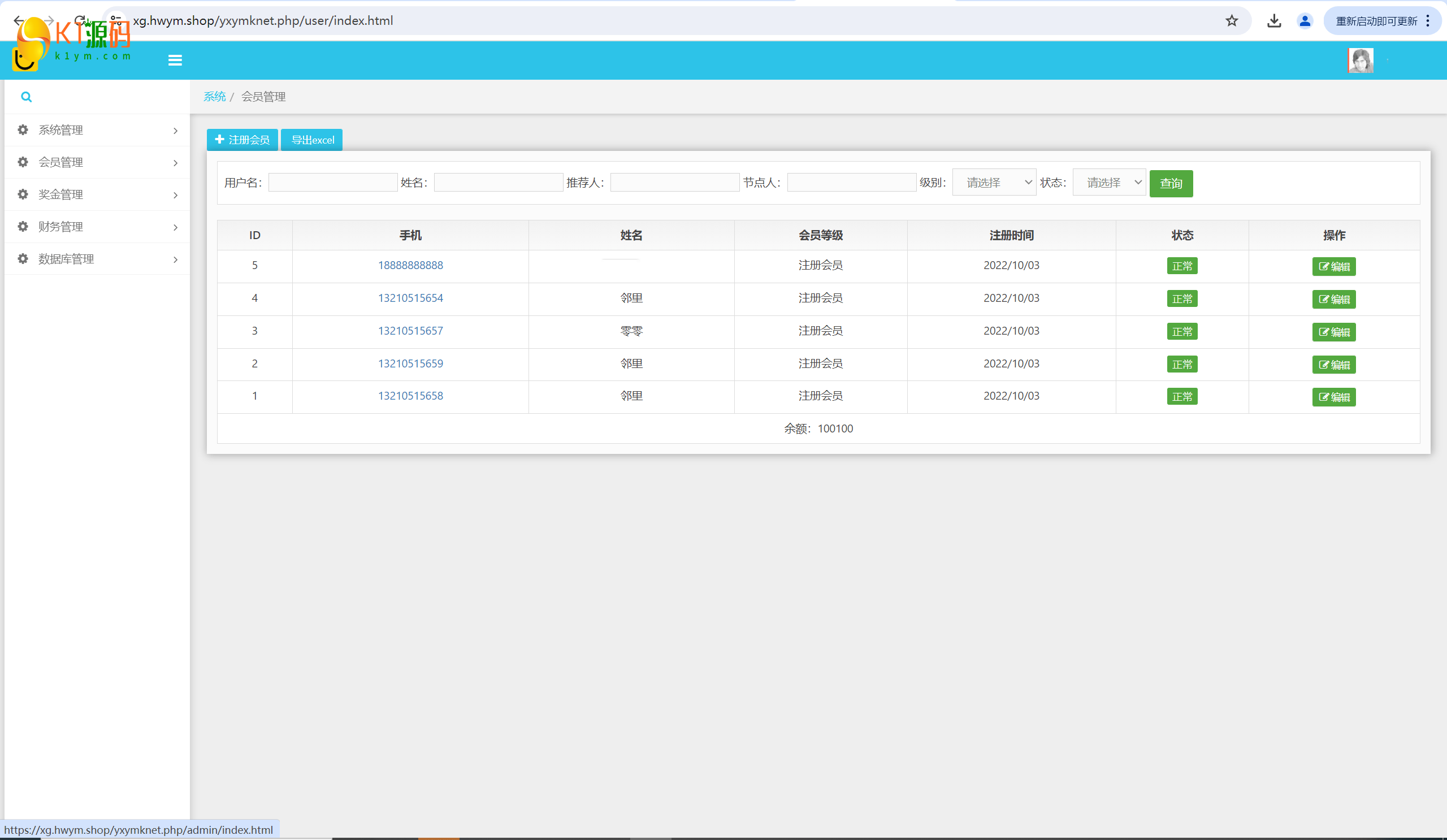Focus the 用户名 input field
1447x840 pixels.
[332, 183]
